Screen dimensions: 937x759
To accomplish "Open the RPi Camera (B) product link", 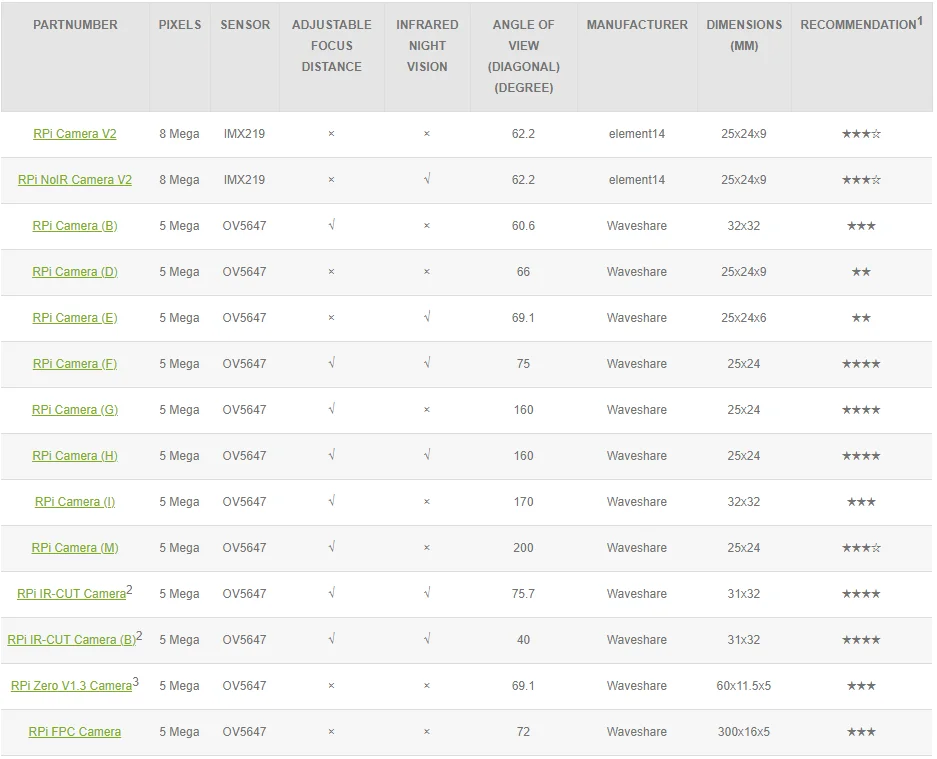I will click(75, 226).
